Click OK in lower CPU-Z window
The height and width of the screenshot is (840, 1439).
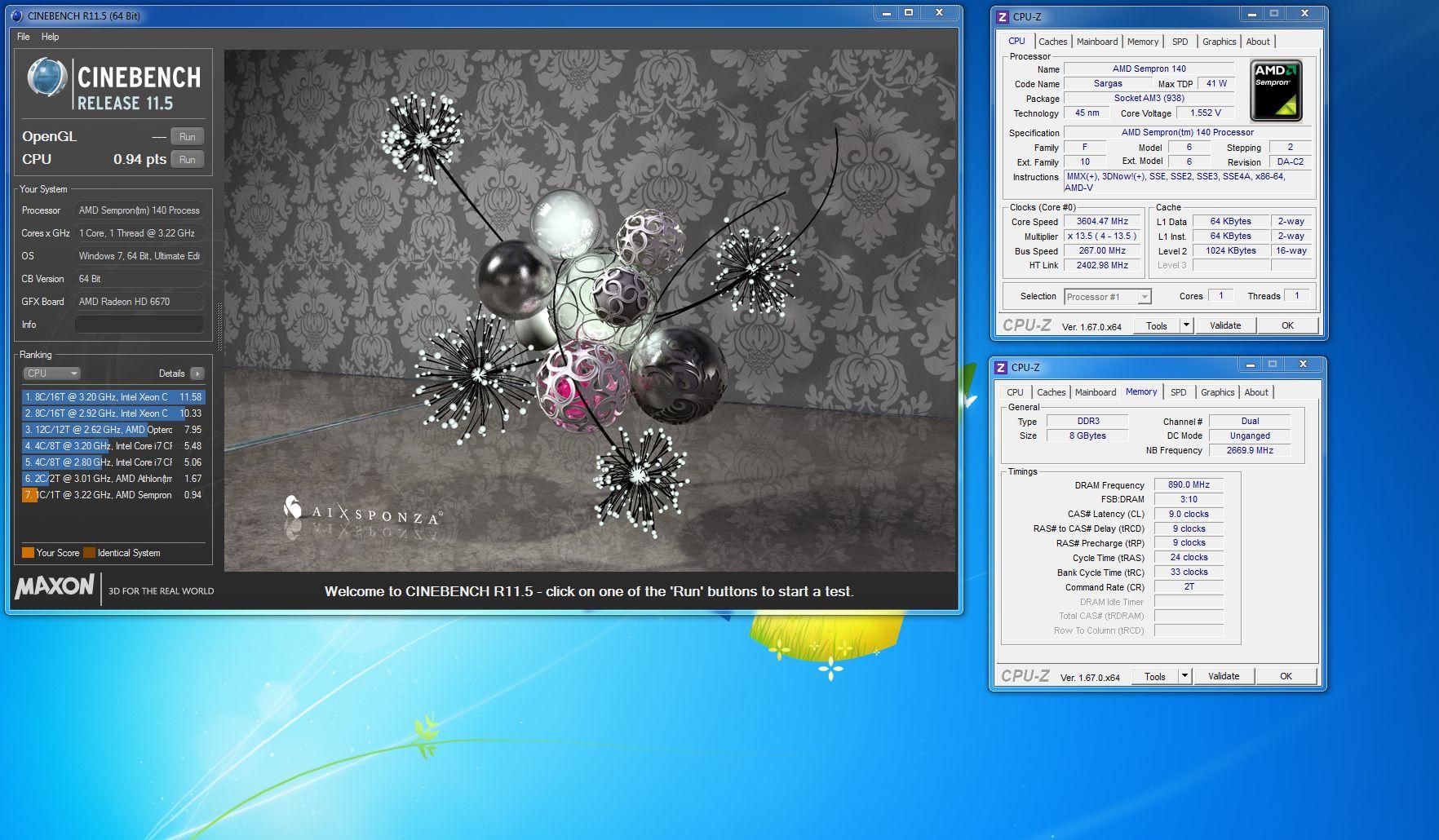tap(1286, 676)
